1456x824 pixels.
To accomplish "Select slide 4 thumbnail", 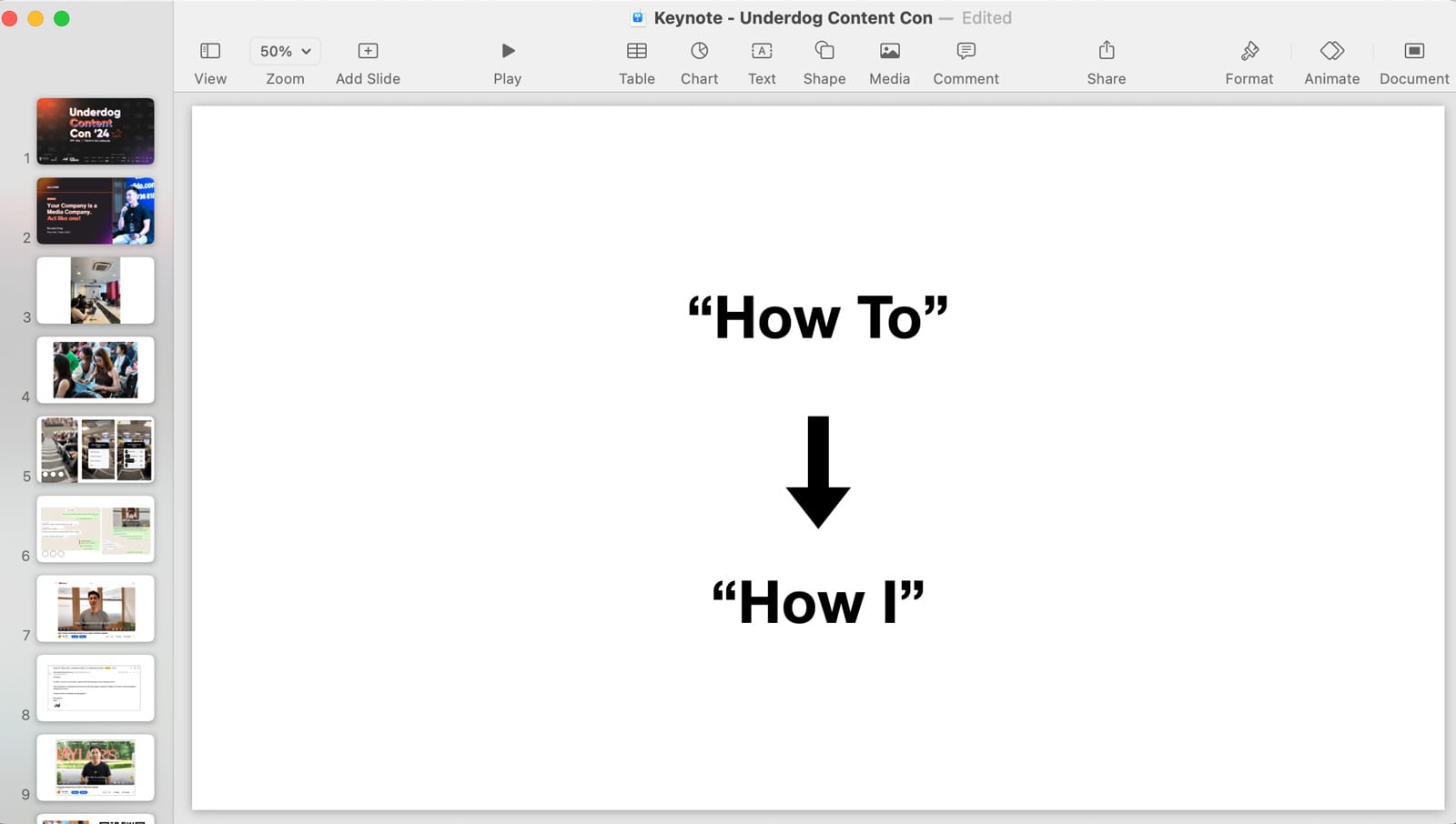I will (x=96, y=370).
